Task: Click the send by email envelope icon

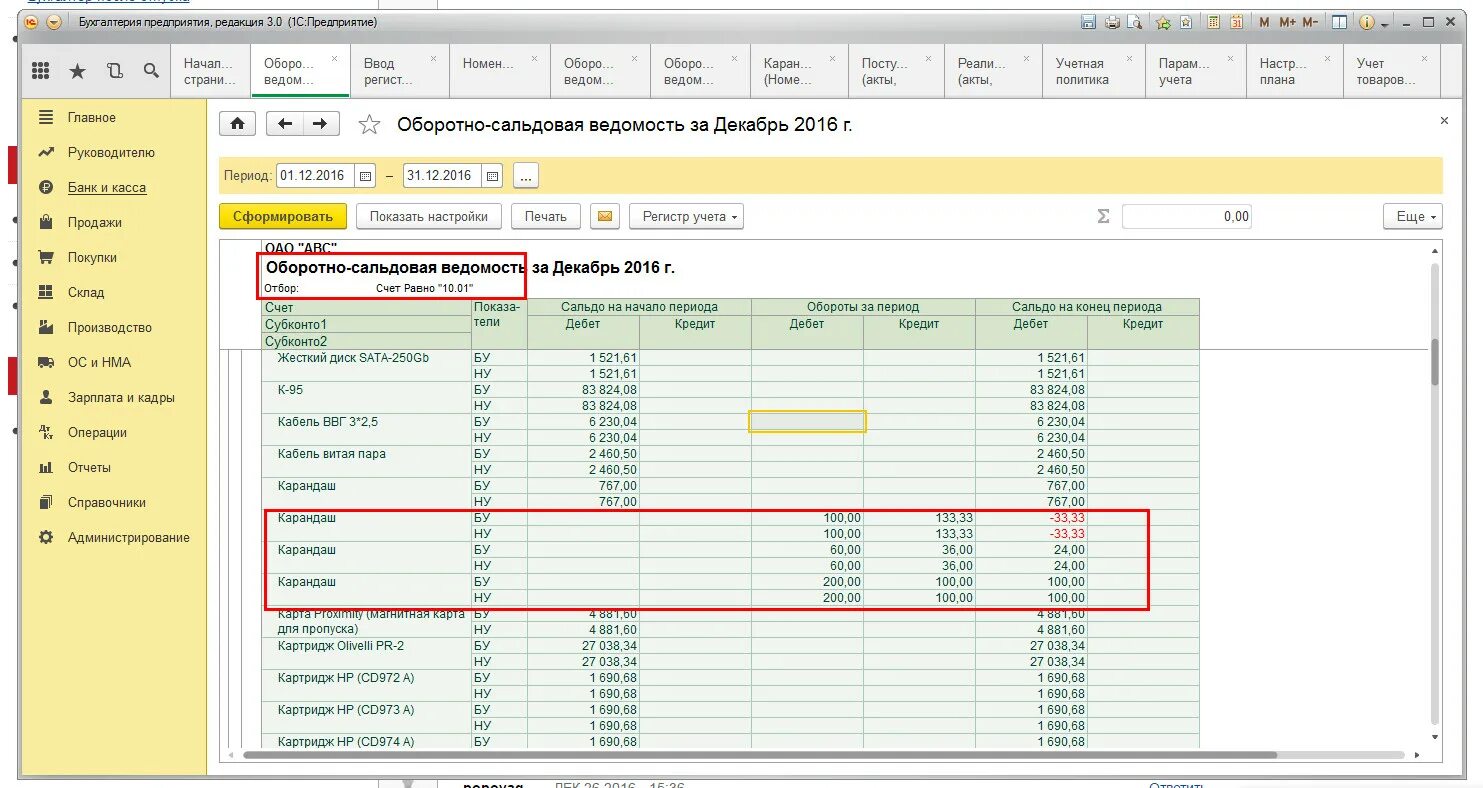Action: click(x=605, y=216)
